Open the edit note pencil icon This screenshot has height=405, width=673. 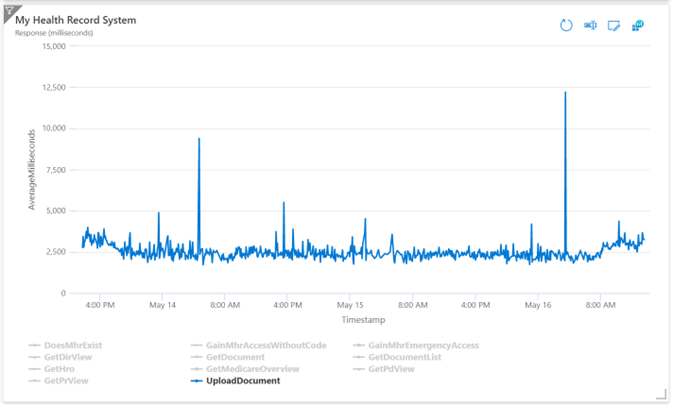pyautogui.click(x=614, y=25)
